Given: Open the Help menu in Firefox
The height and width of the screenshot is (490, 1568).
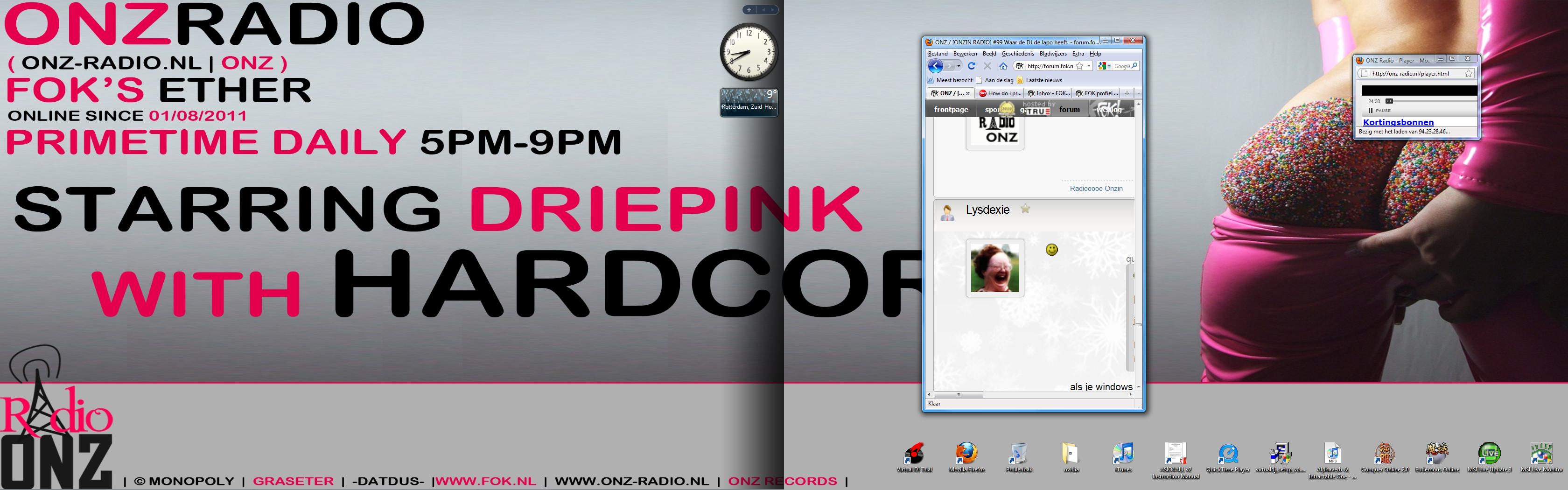Looking at the screenshot, I should point(1096,54).
